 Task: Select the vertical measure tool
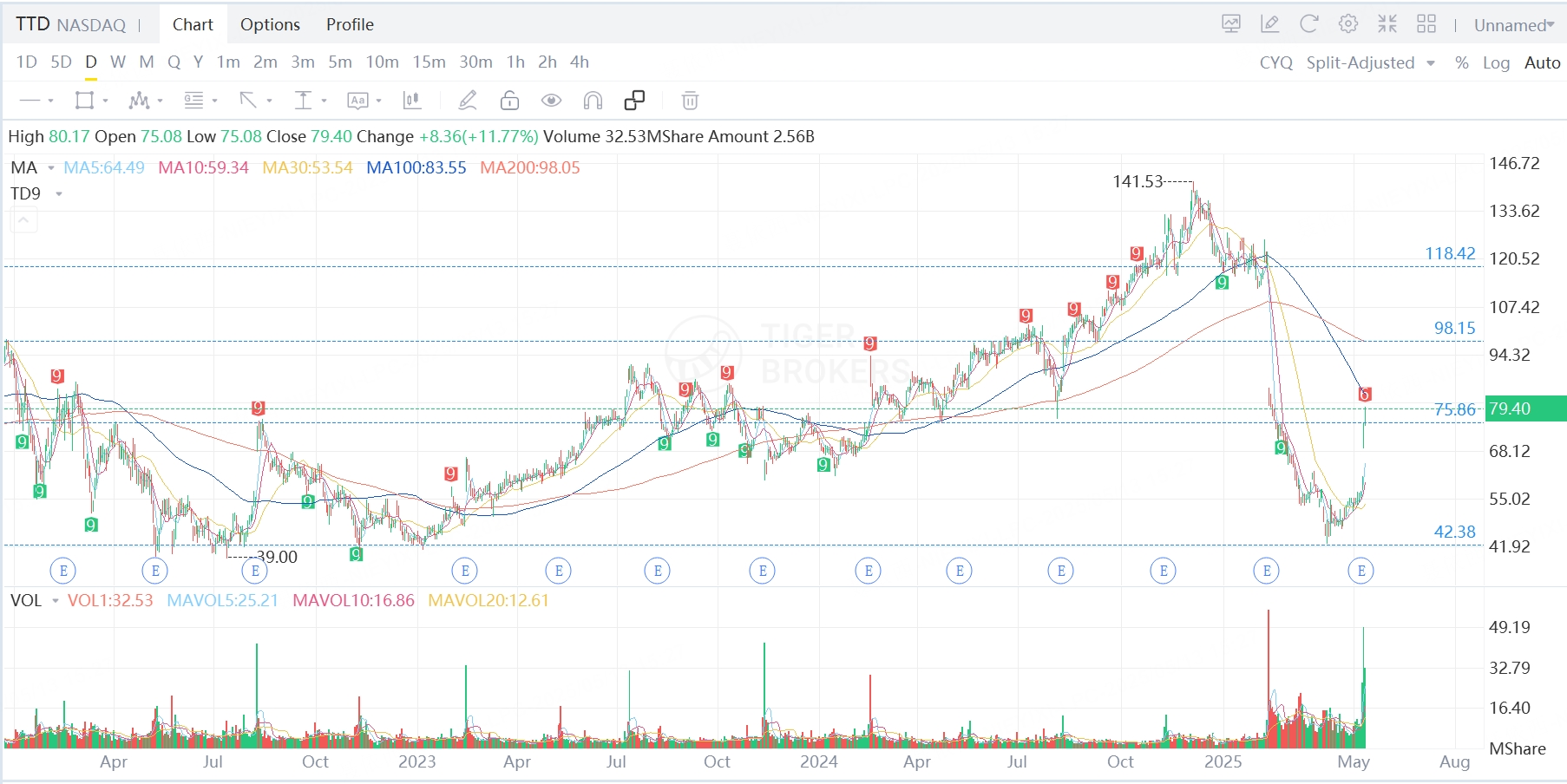click(x=303, y=101)
